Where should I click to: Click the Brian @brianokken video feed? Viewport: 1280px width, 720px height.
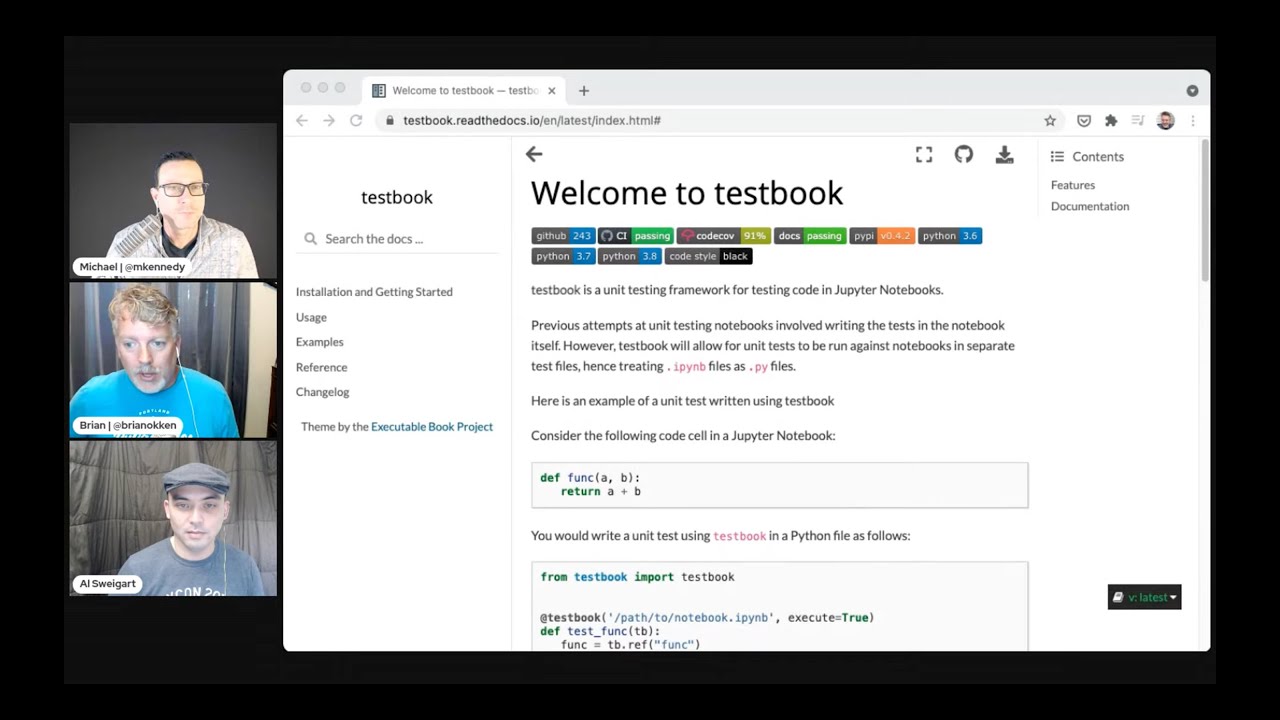[x=173, y=359]
